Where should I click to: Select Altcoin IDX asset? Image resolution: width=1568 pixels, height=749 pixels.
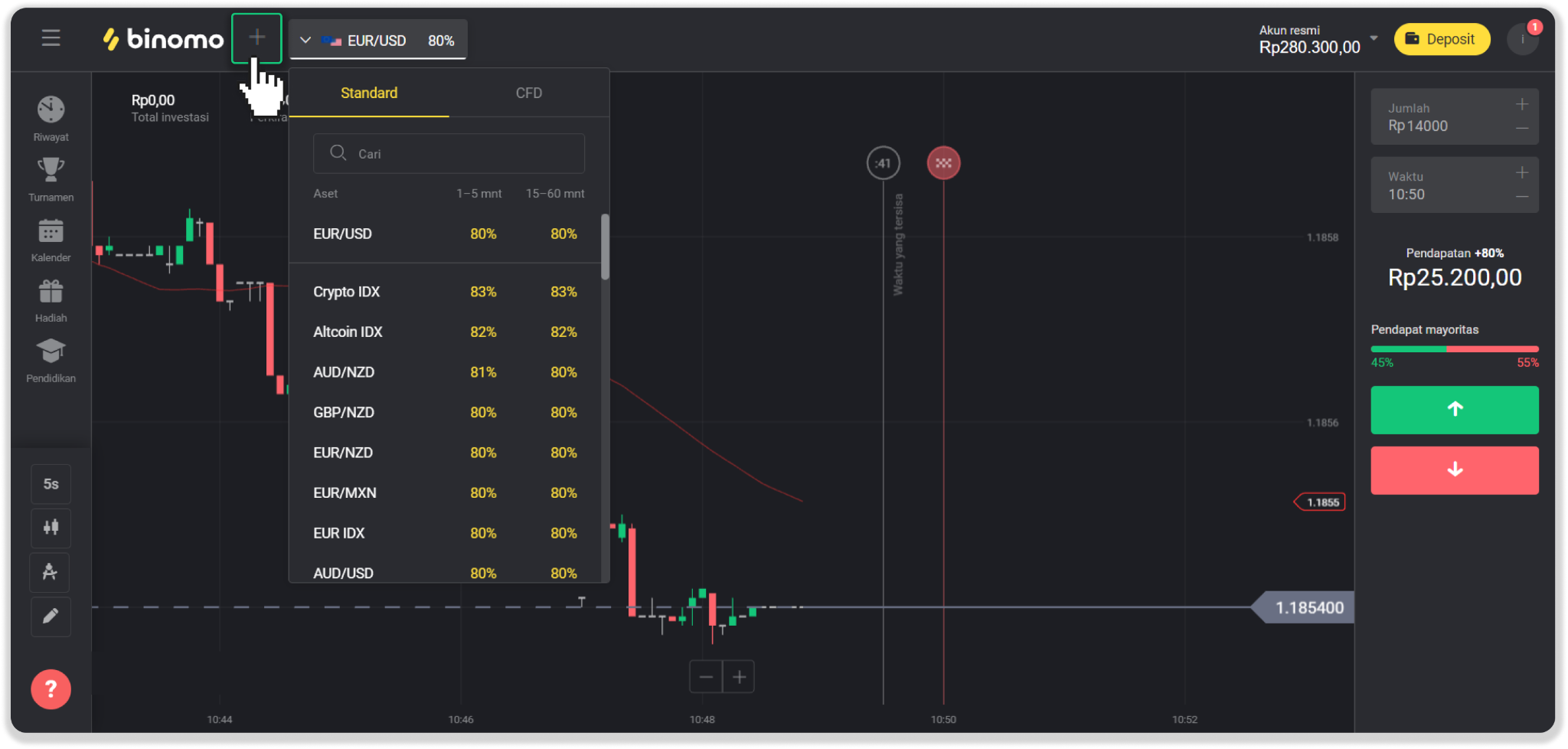click(445, 332)
